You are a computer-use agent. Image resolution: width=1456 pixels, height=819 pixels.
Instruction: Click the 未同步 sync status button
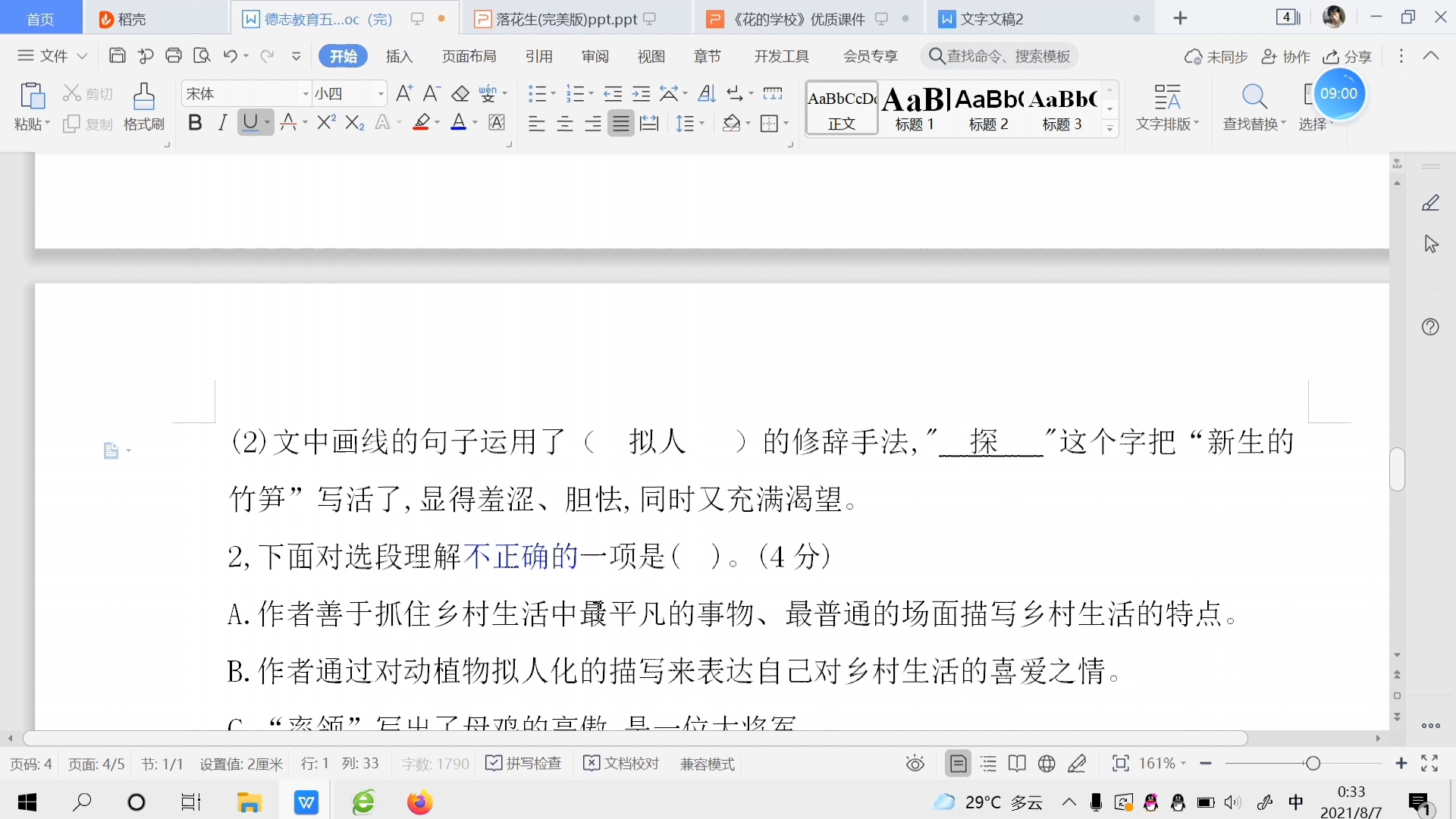(1216, 56)
